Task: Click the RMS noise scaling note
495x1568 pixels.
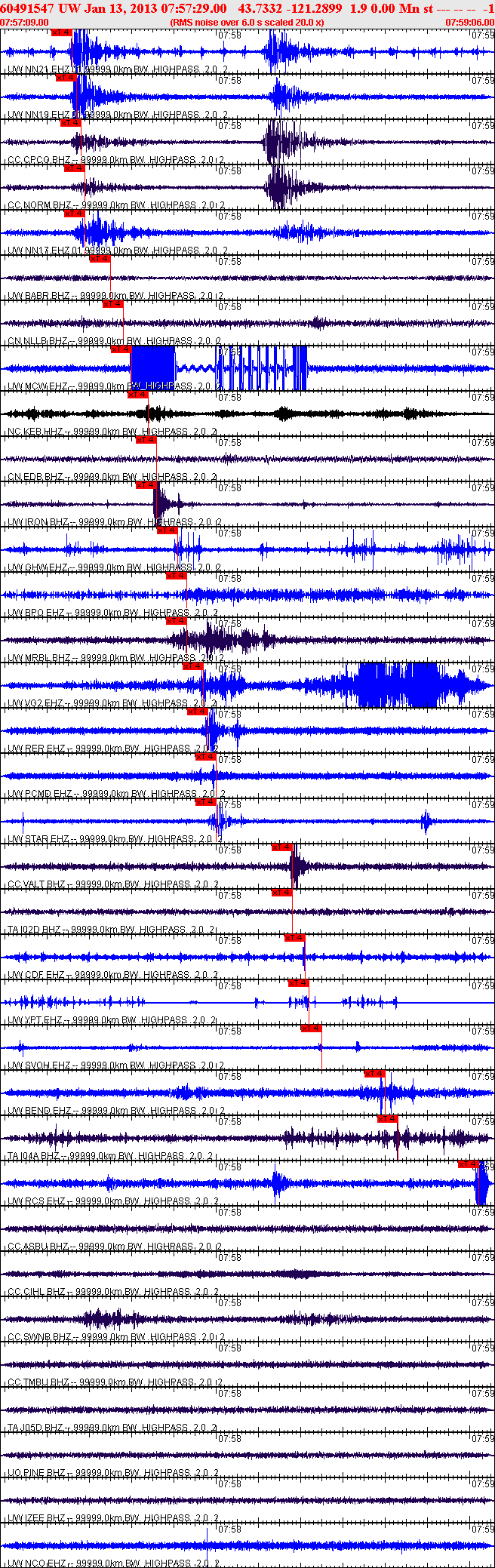Action: [247, 22]
